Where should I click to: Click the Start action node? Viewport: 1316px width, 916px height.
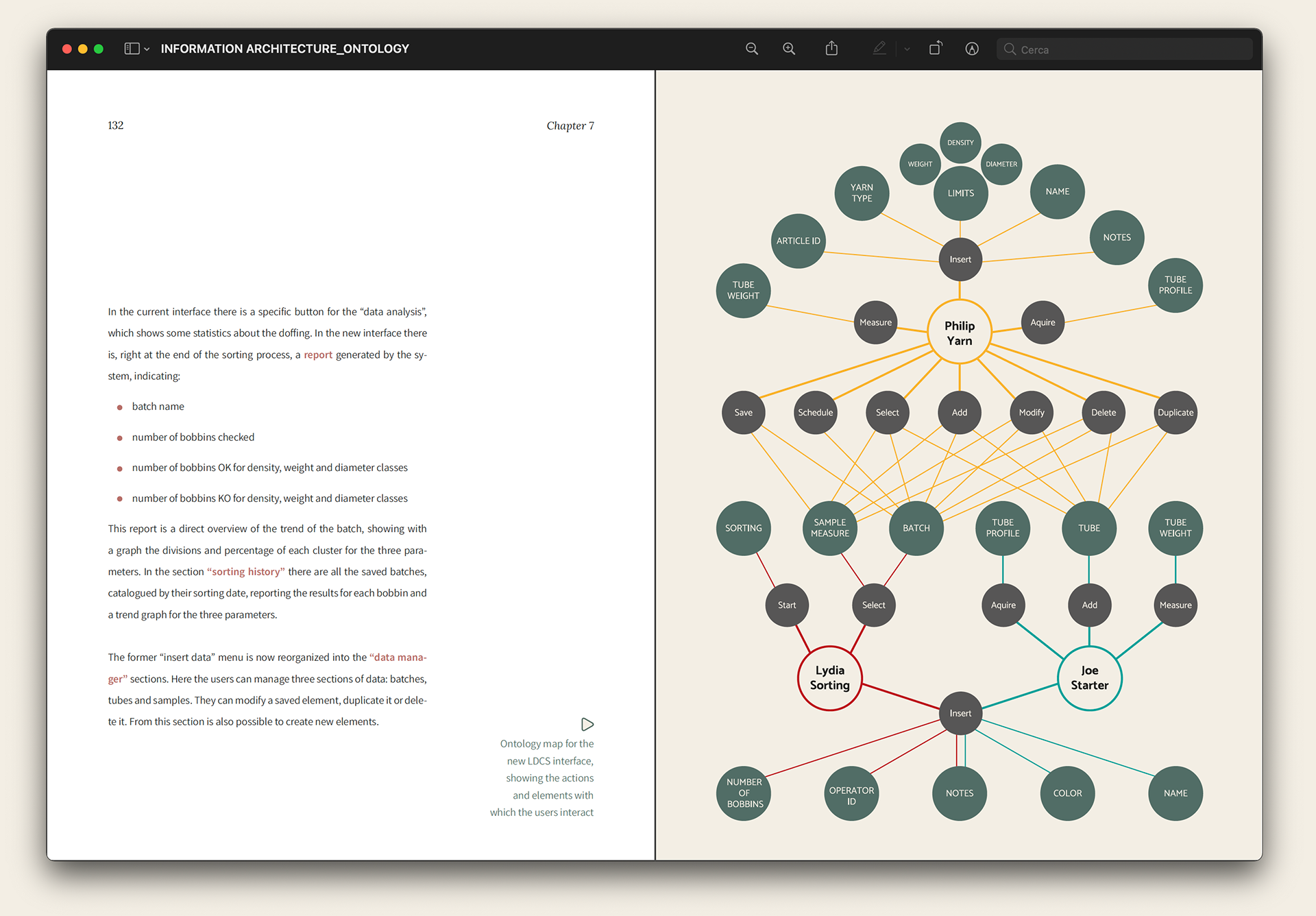pos(787,605)
